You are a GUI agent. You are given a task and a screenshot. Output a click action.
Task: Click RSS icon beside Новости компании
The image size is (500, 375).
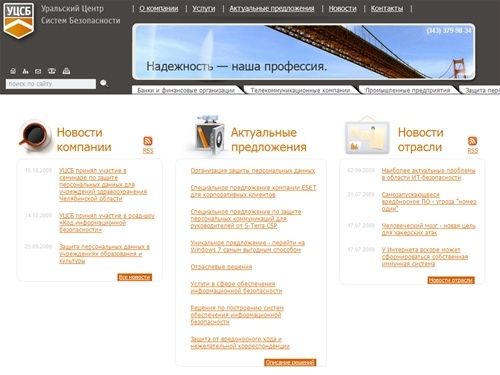148,141
